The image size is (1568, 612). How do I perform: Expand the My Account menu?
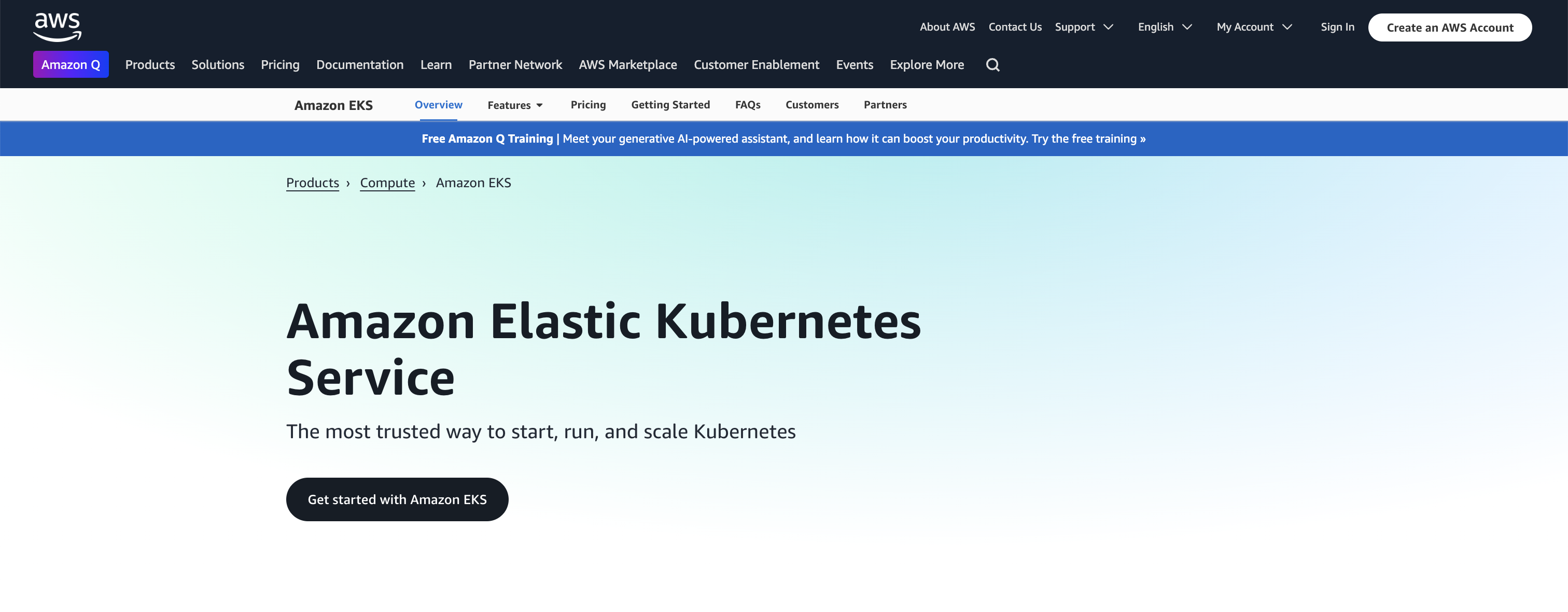click(x=1254, y=27)
